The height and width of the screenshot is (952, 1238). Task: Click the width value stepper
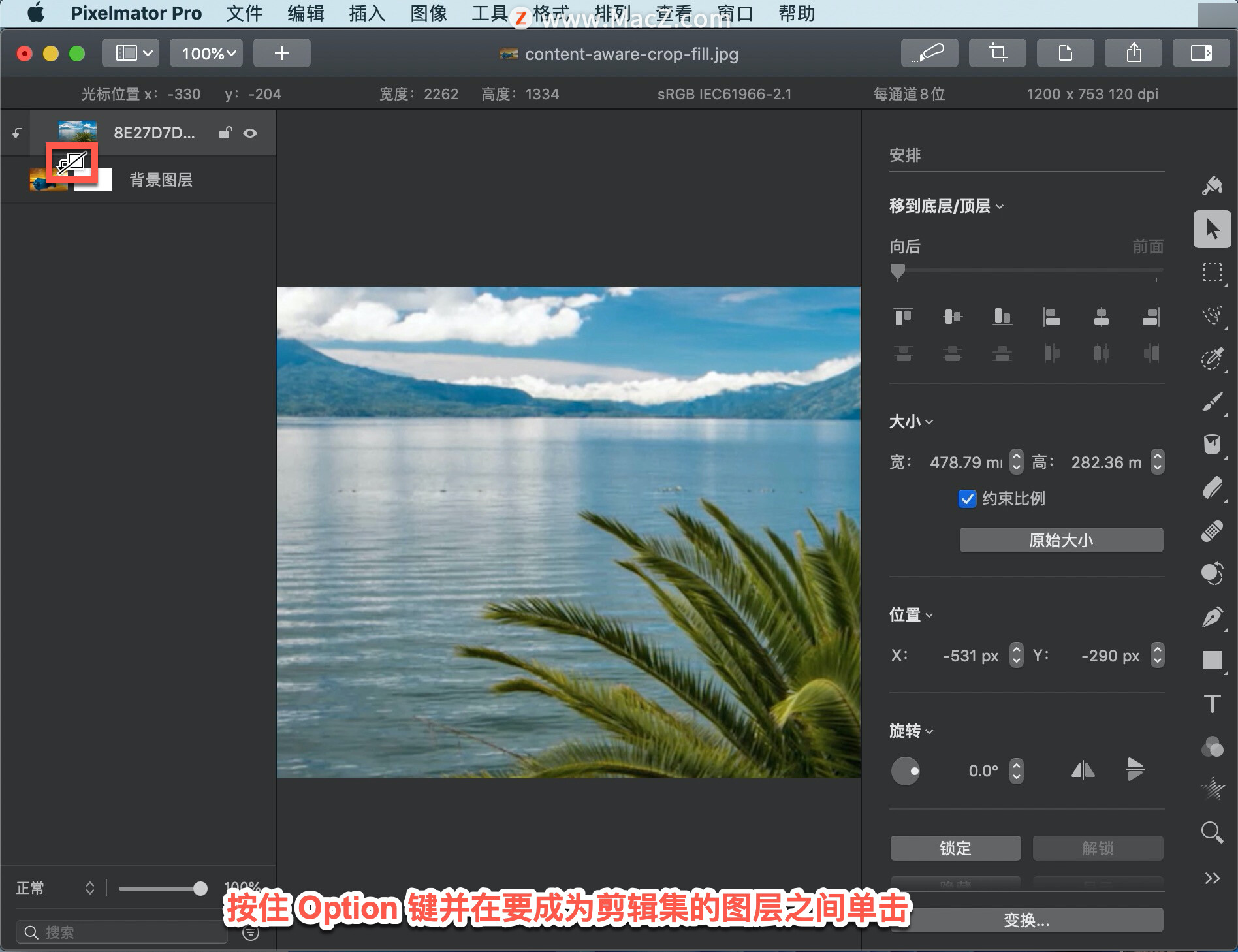[1016, 462]
